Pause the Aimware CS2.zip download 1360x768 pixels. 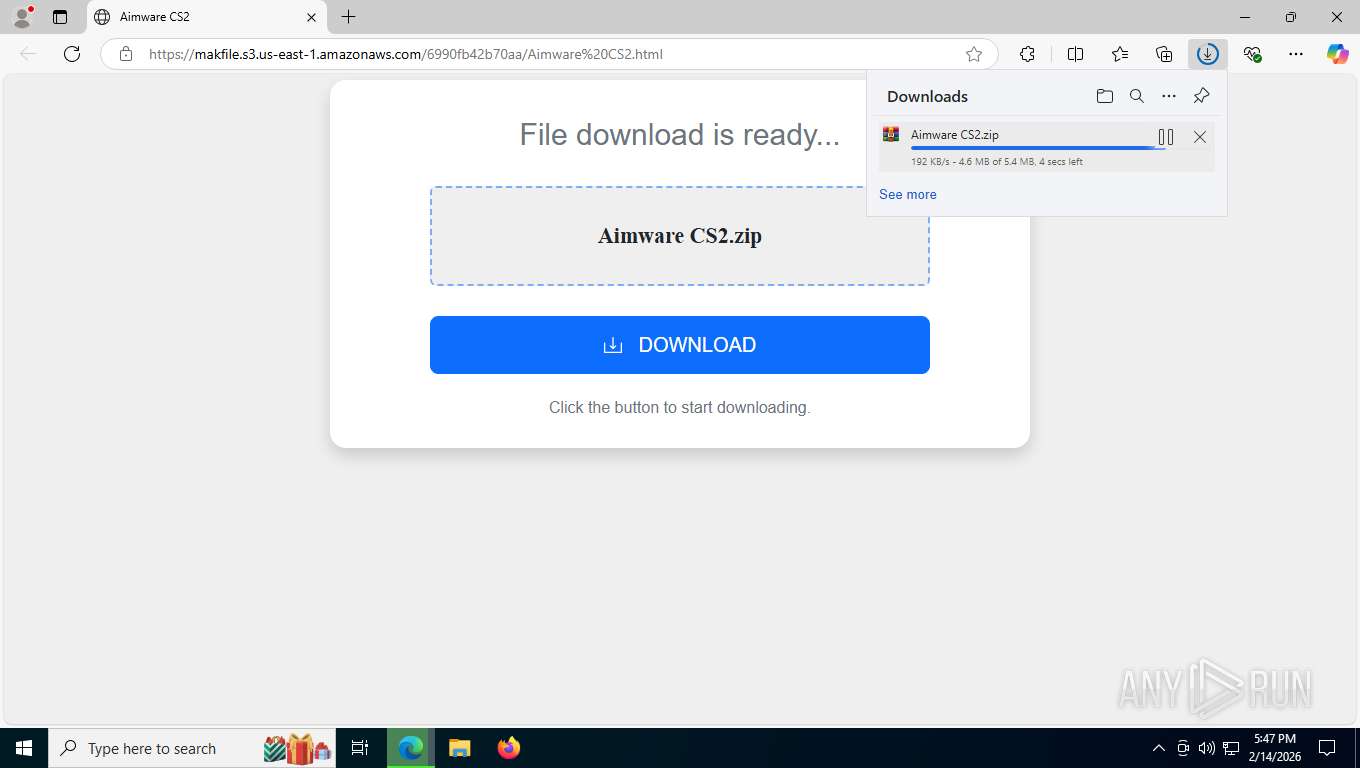1166,137
